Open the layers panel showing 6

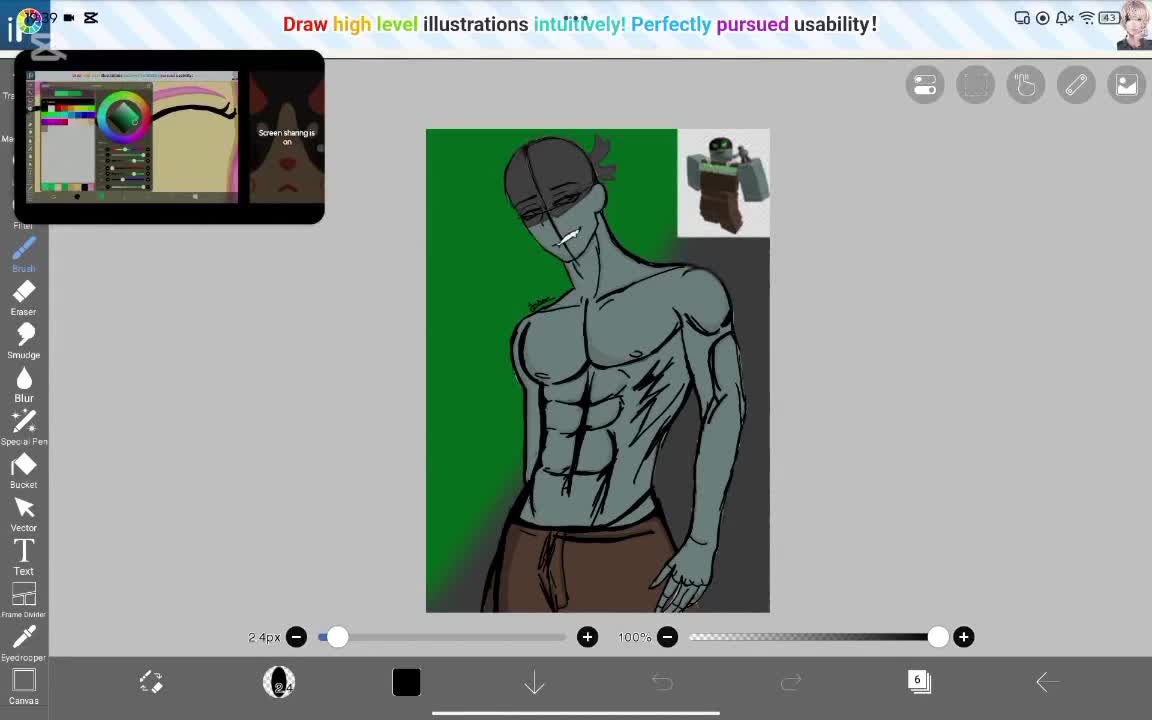[x=918, y=682]
